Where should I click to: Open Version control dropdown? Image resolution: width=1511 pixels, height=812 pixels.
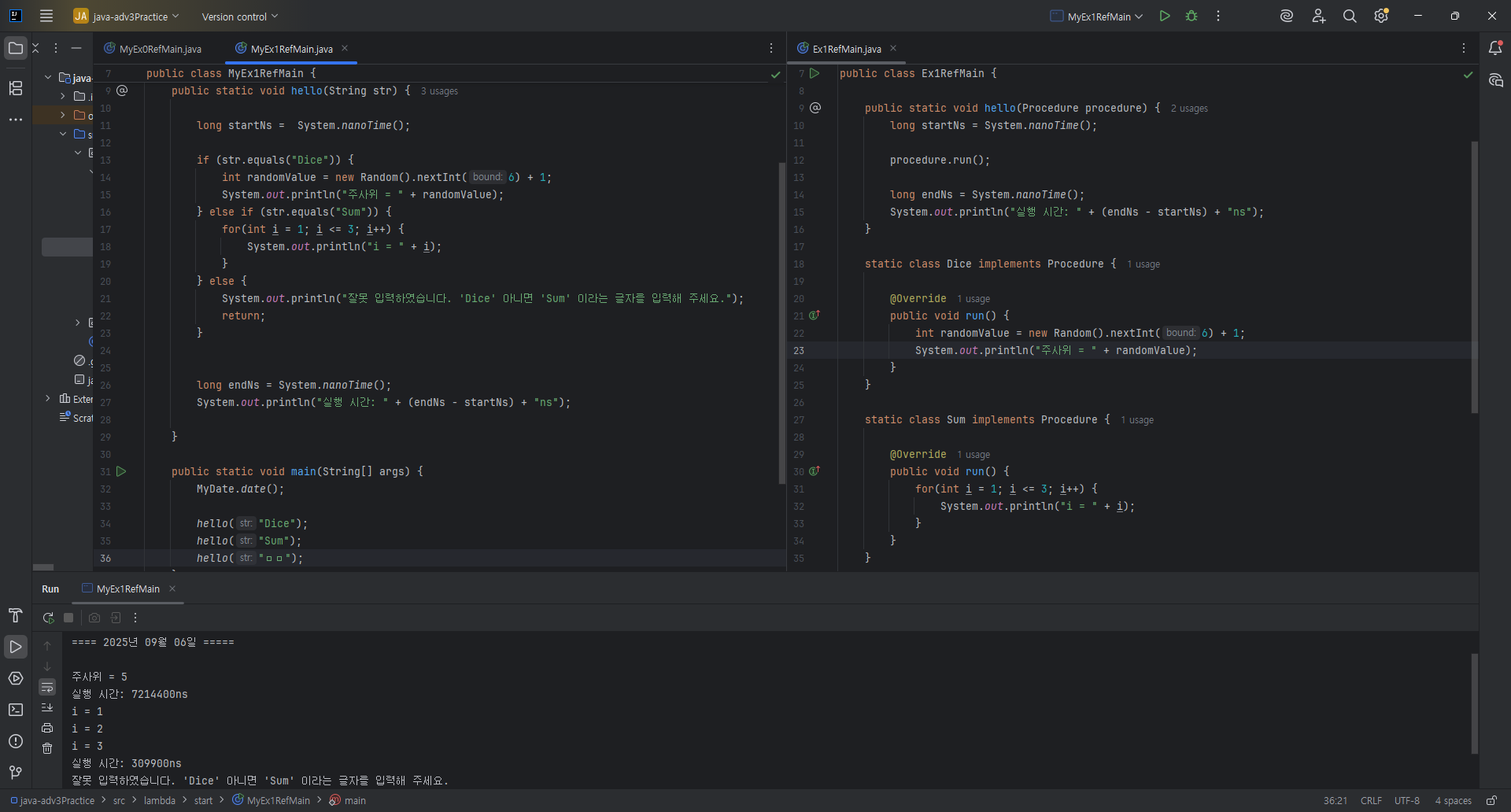240,16
